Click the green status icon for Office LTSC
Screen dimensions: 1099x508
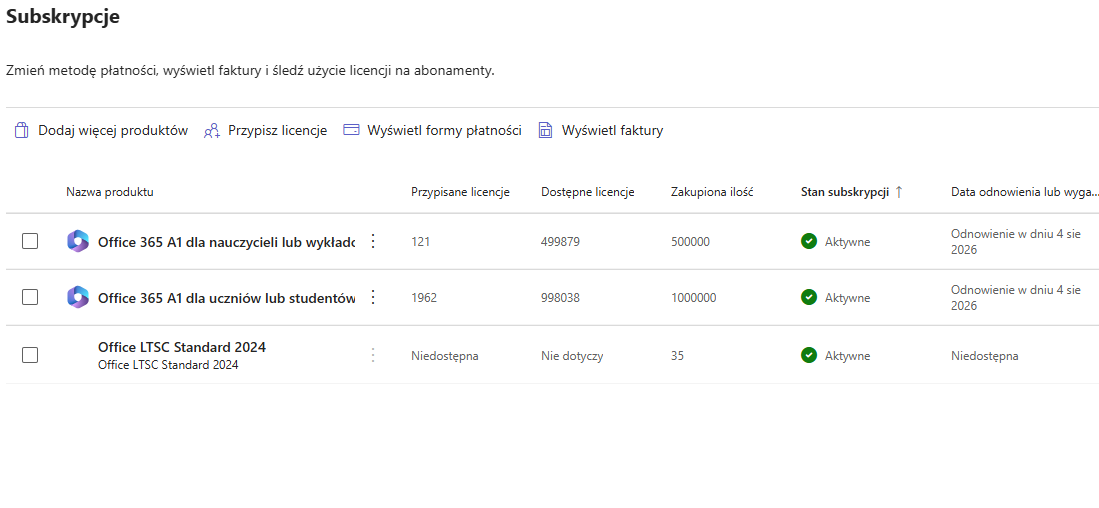809,355
